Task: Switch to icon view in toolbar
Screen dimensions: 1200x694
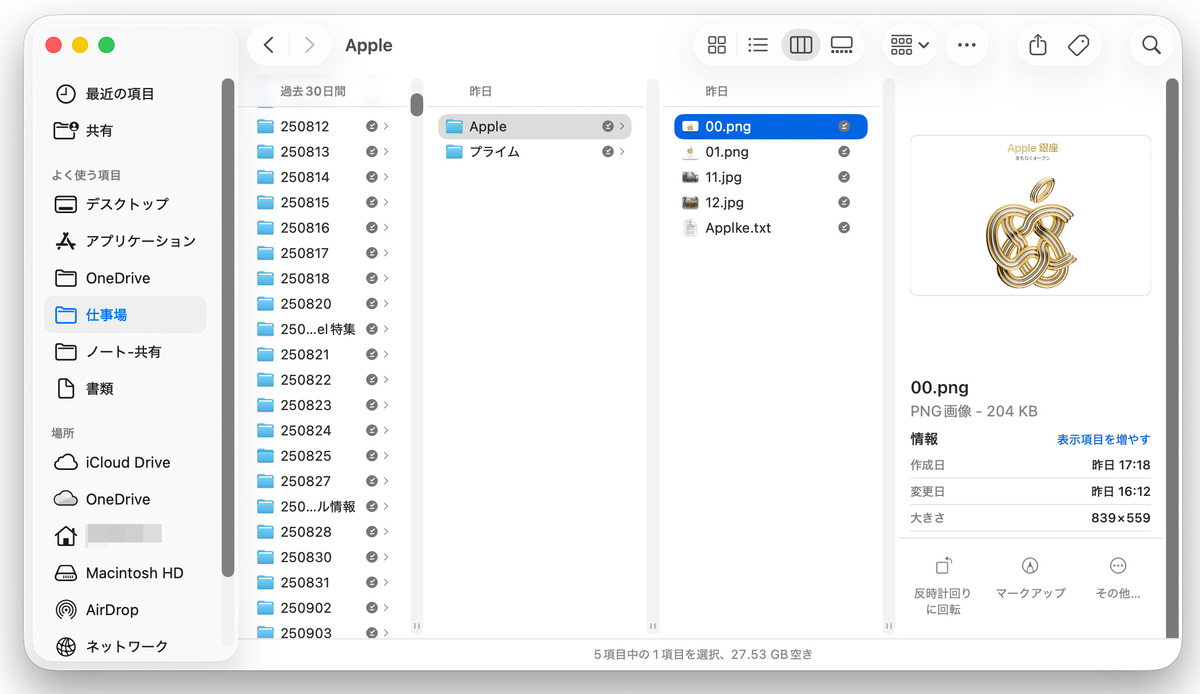Action: (x=717, y=45)
